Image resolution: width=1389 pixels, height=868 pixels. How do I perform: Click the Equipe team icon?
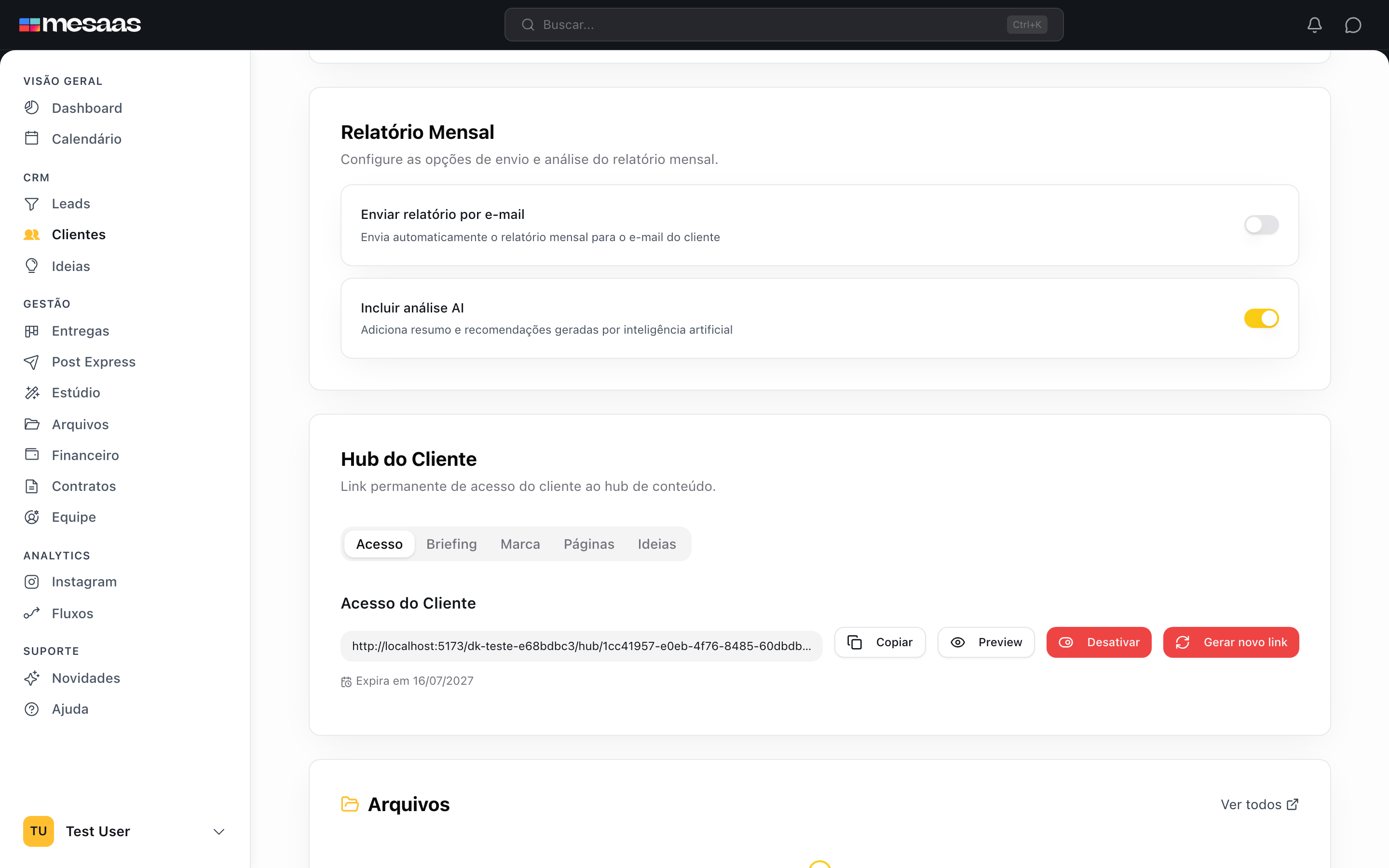click(31, 516)
